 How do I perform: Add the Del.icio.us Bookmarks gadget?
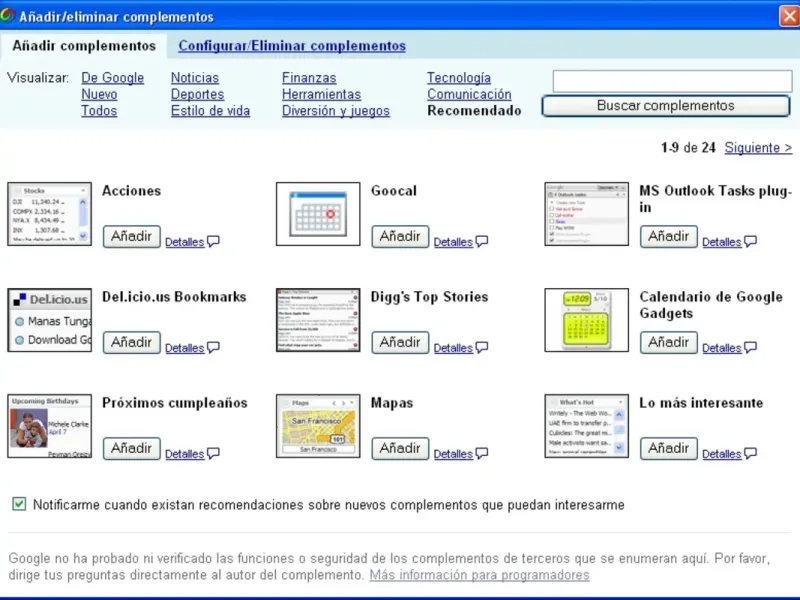(x=132, y=342)
